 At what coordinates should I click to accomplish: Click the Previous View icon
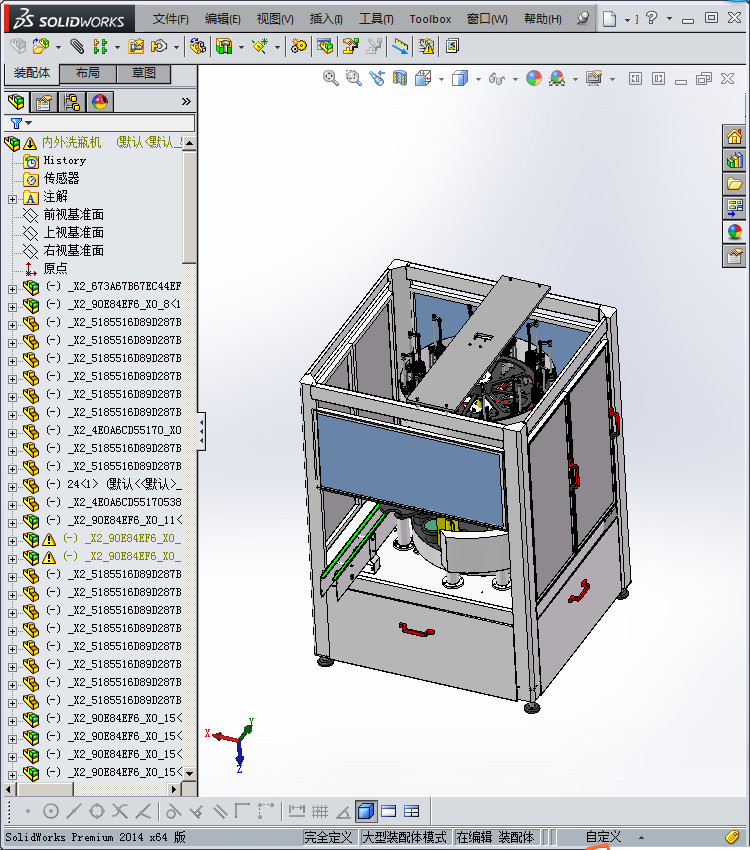pos(377,79)
